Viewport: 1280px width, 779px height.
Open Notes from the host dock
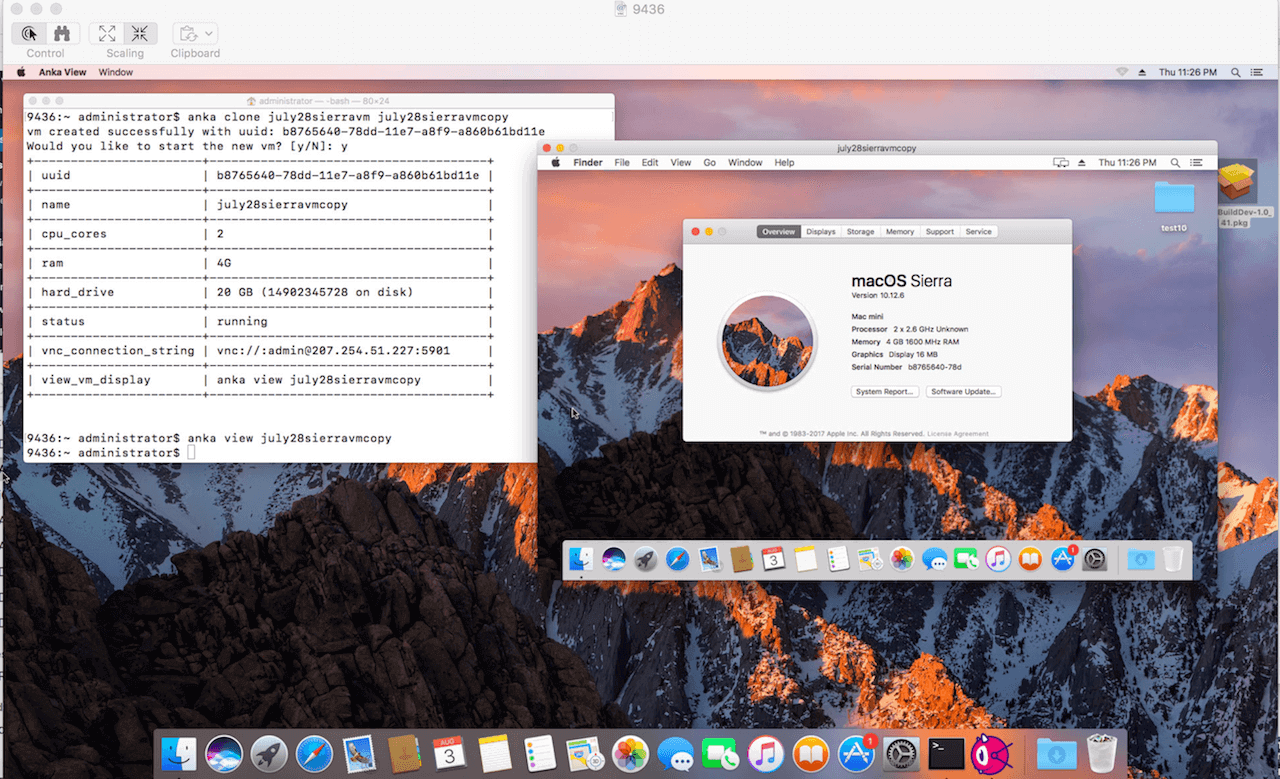point(494,753)
